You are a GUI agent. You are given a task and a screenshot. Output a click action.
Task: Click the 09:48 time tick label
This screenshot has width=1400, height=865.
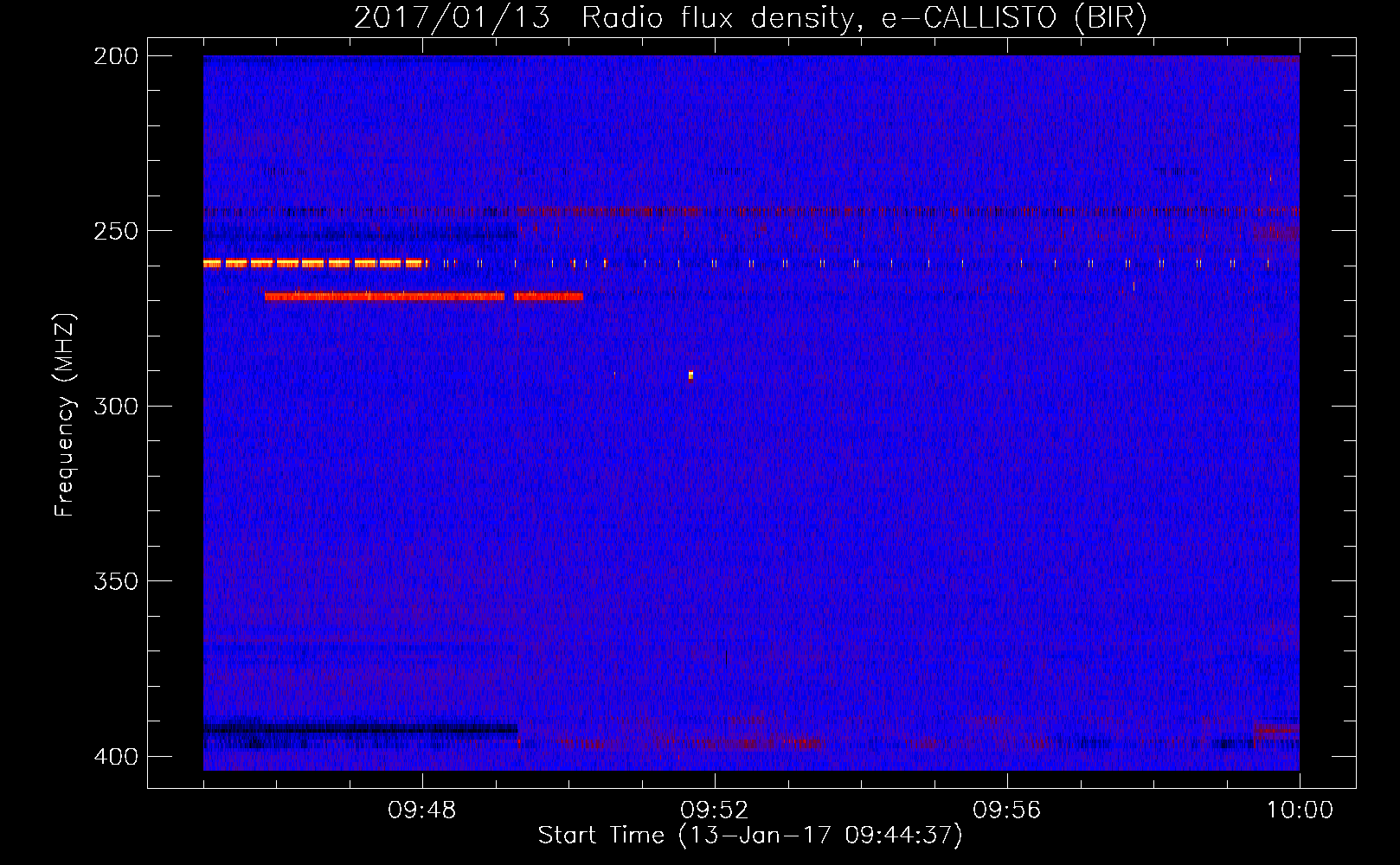[x=422, y=811]
